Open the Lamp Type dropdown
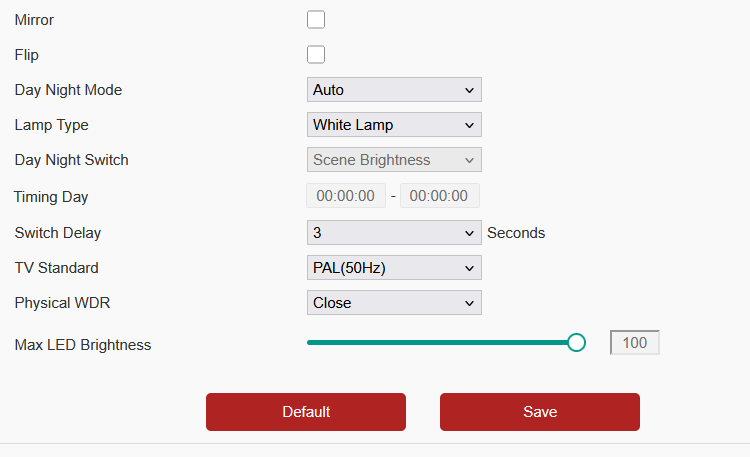This screenshot has height=457, width=750. tap(394, 124)
